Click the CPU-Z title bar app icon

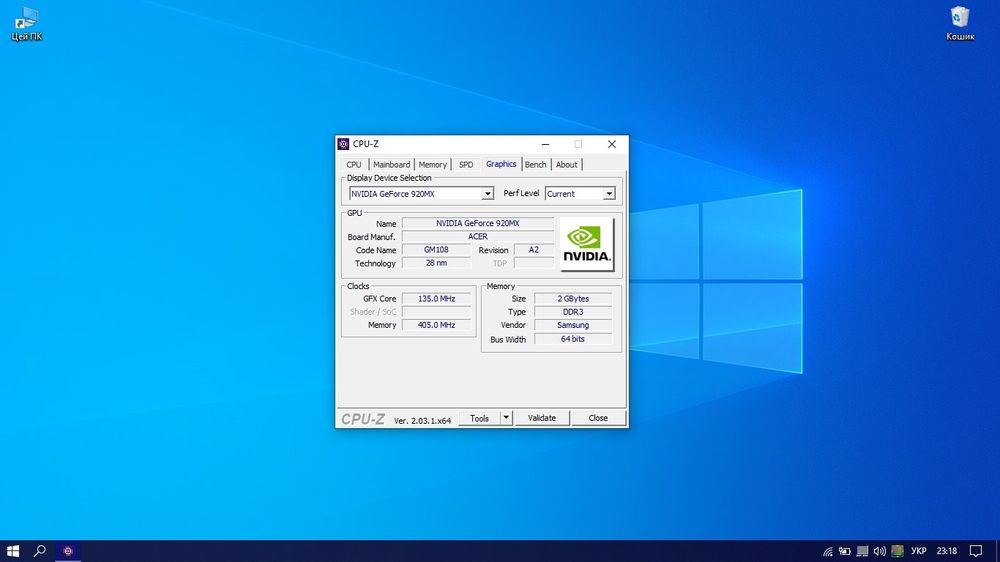pos(344,144)
